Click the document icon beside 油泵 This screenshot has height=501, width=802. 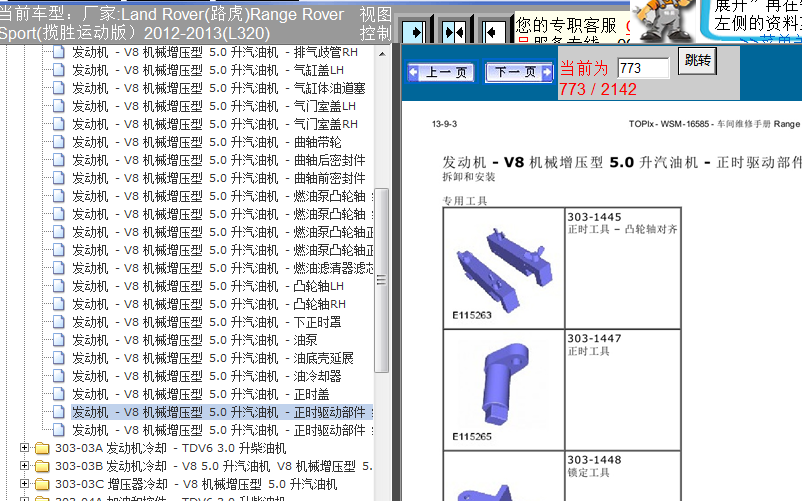point(59,340)
